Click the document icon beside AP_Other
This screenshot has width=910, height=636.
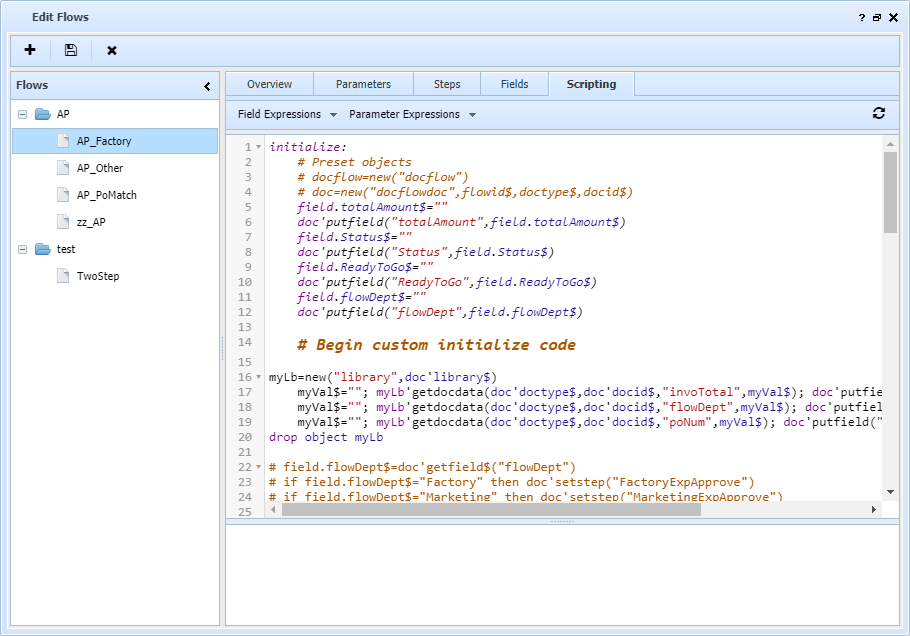[x=62, y=167]
